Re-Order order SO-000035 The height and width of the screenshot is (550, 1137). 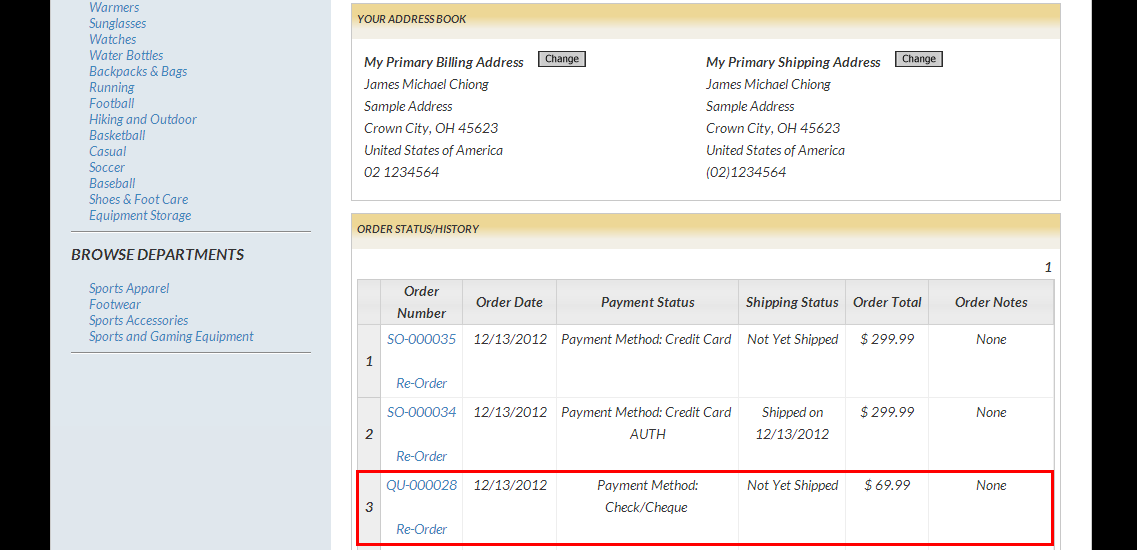(x=421, y=383)
